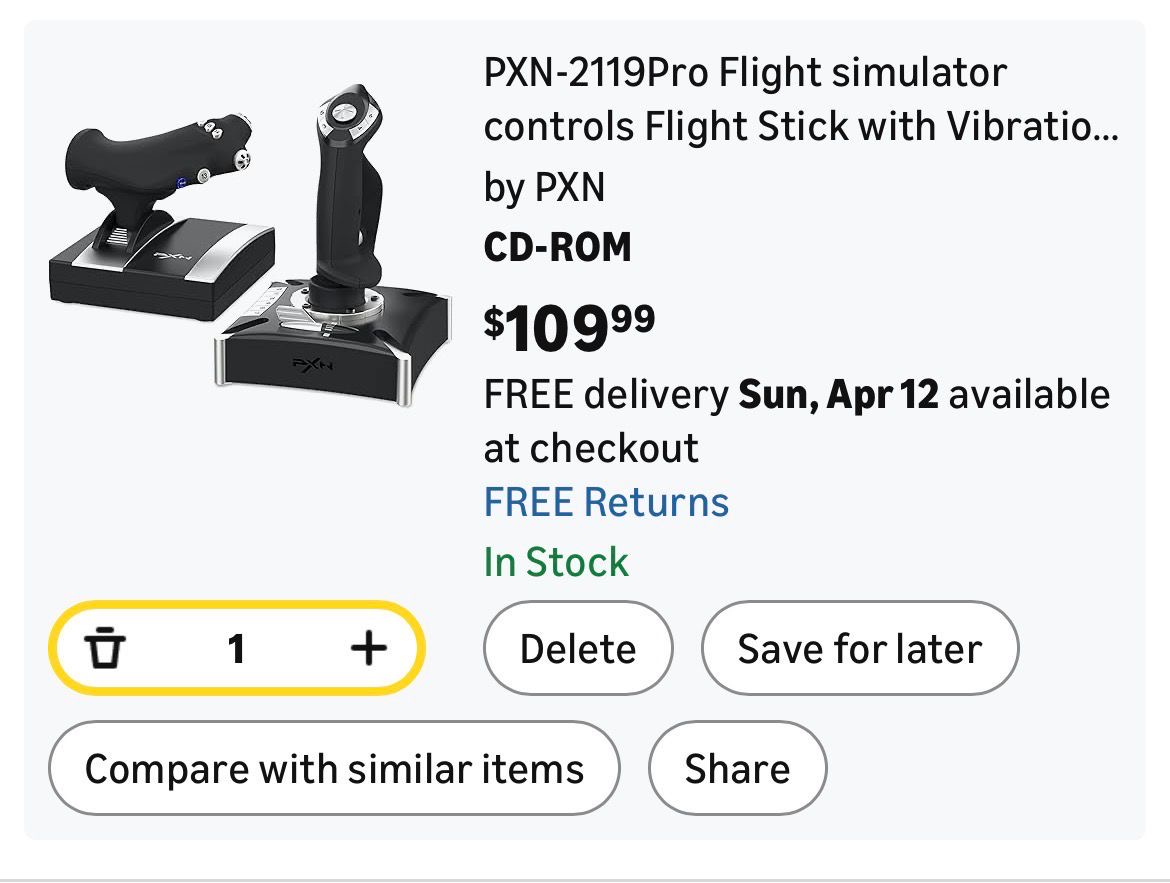1170x883 pixels.
Task: Choose Save for later
Action: click(859, 649)
